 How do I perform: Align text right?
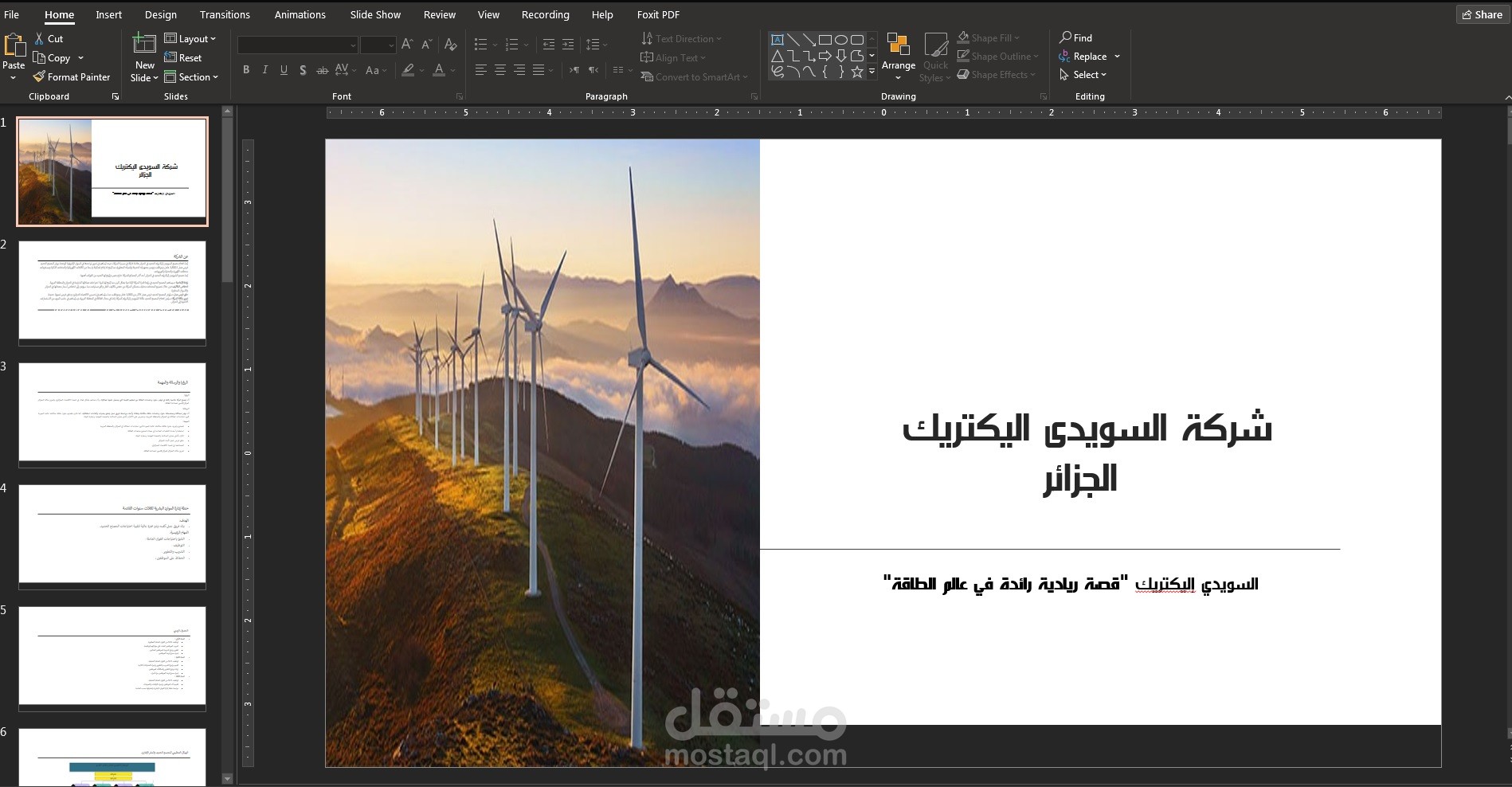[x=519, y=70]
